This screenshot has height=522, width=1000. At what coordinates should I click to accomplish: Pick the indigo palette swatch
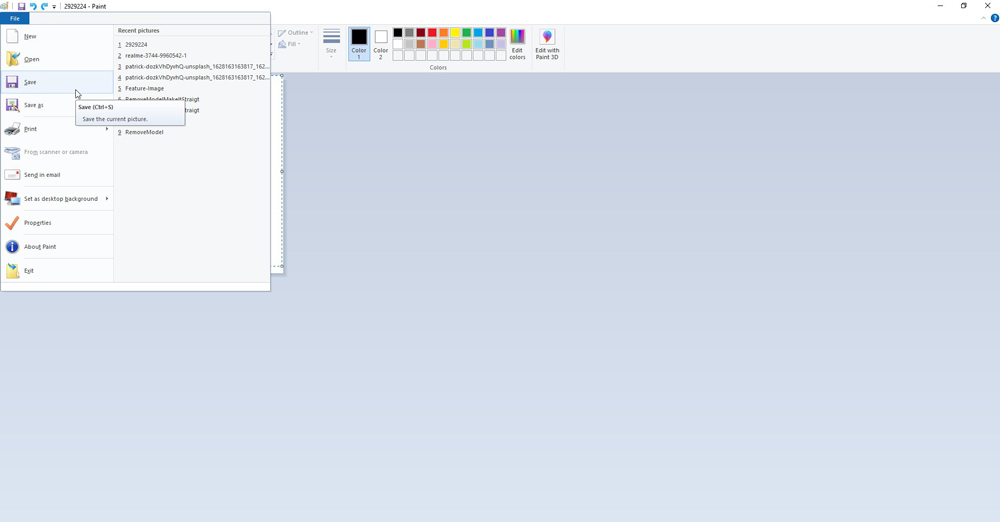coord(490,33)
